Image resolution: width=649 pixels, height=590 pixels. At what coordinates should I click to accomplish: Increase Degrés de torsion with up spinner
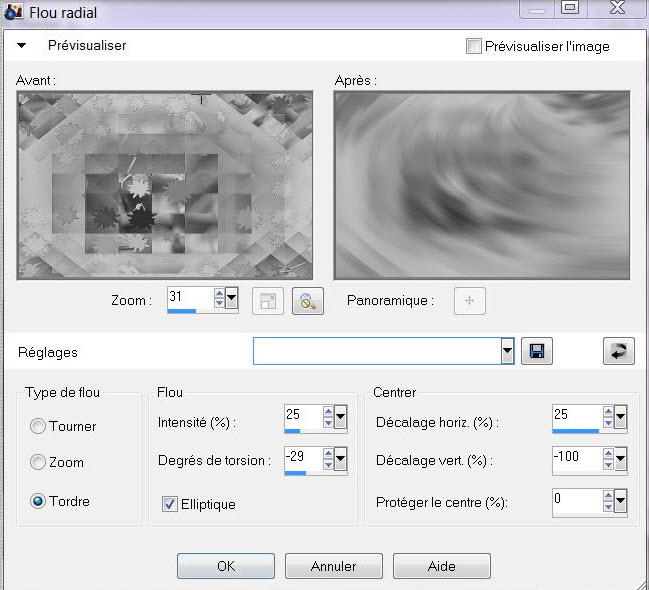click(x=328, y=453)
